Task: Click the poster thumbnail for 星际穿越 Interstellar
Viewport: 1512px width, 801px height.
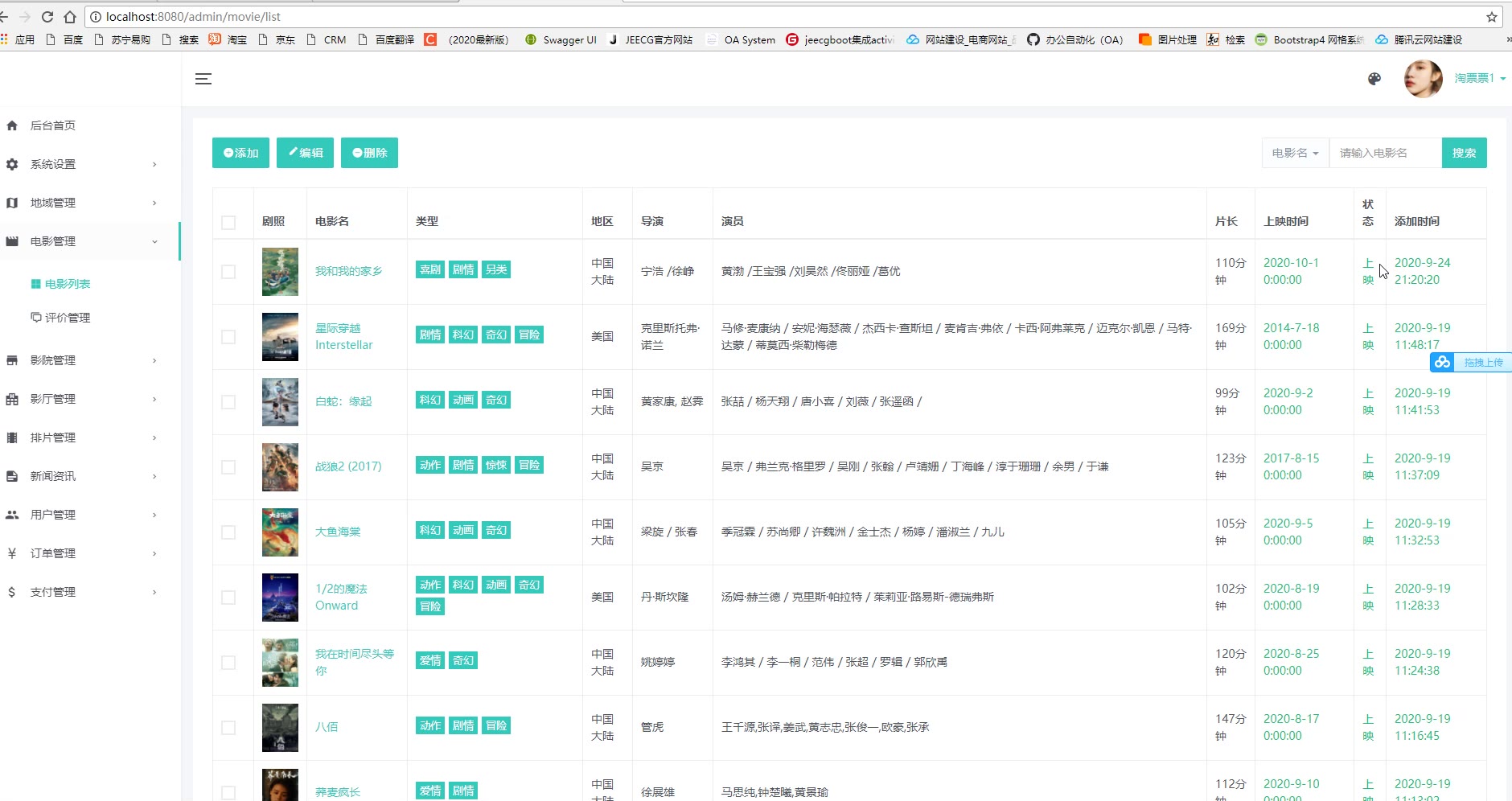Action: tap(280, 337)
